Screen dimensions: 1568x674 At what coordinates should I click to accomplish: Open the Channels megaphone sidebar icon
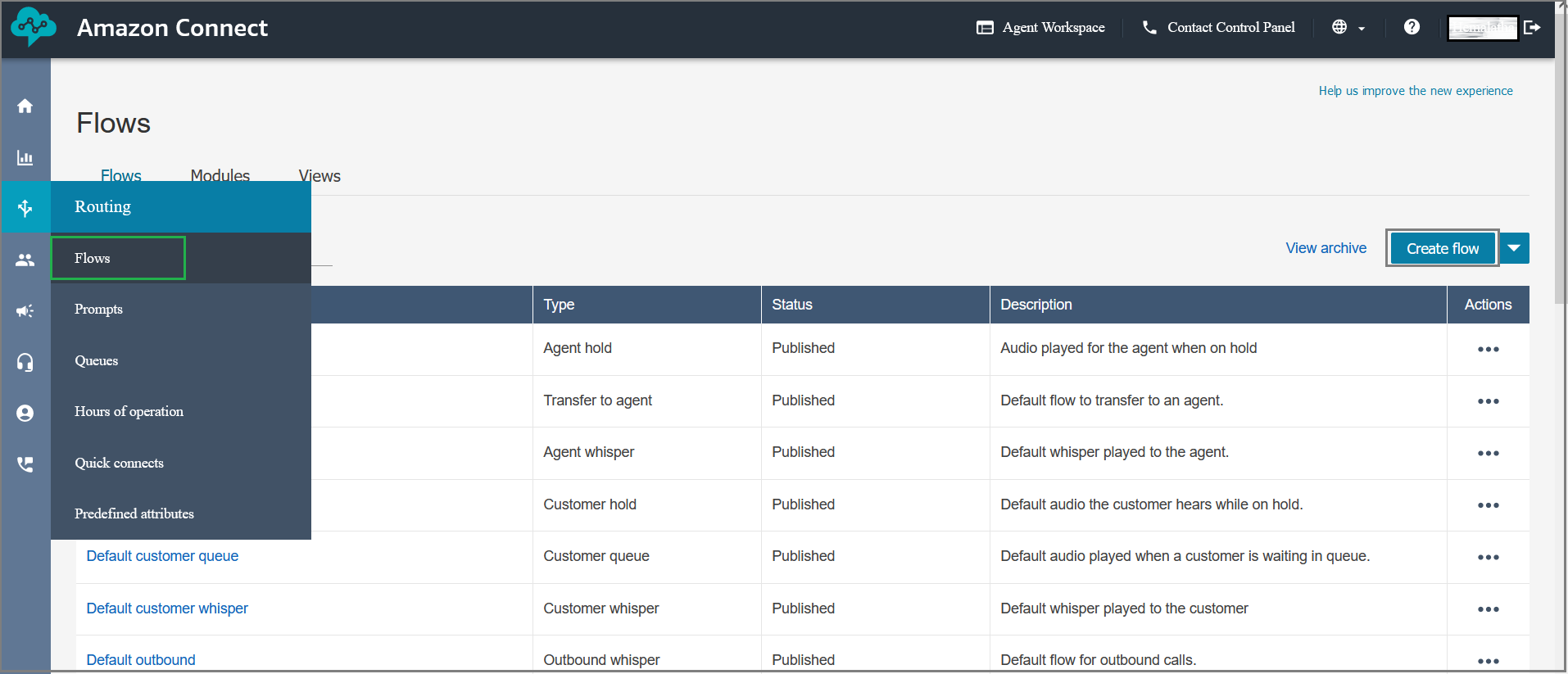[25, 310]
